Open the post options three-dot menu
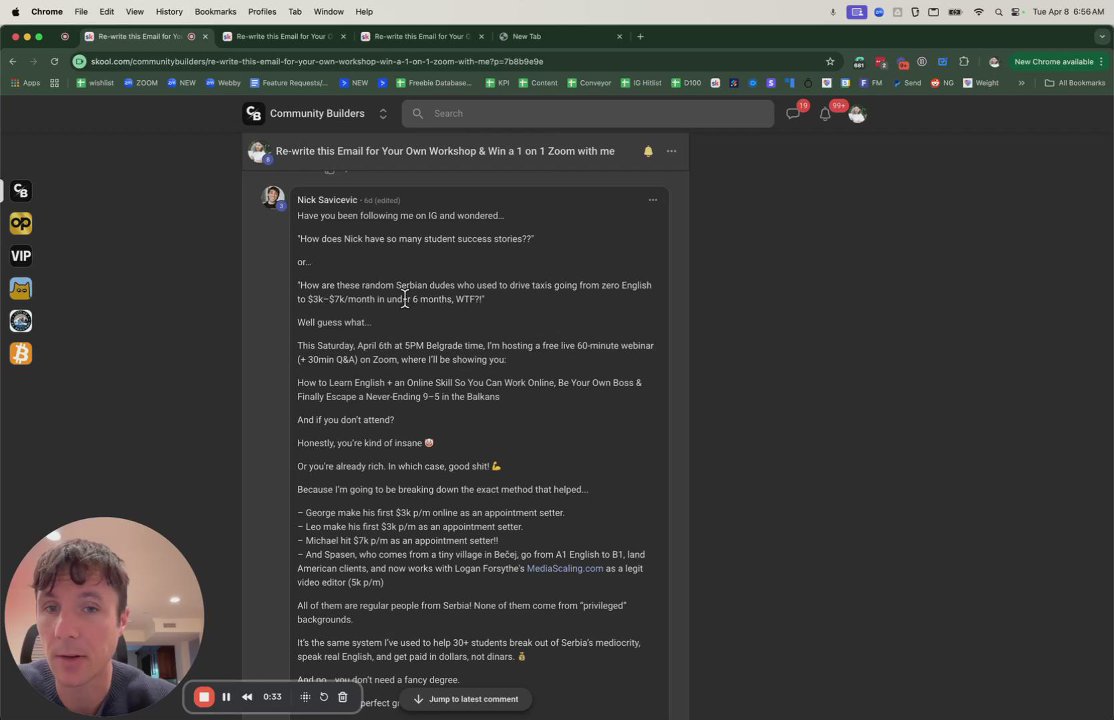This screenshot has height=720, width=1114. click(671, 151)
